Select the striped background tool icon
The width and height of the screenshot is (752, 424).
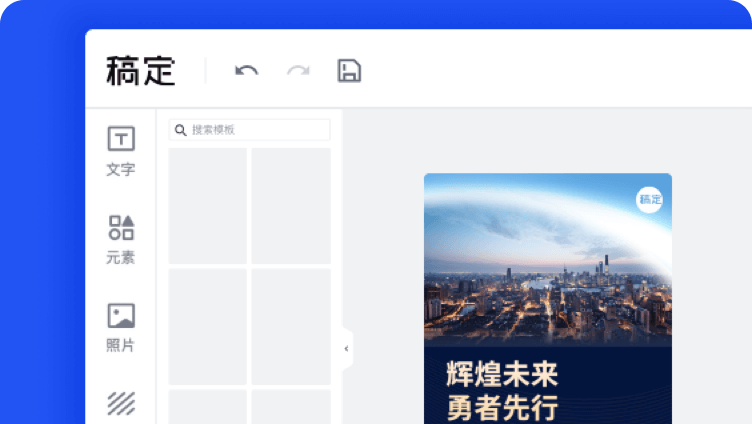point(121,404)
